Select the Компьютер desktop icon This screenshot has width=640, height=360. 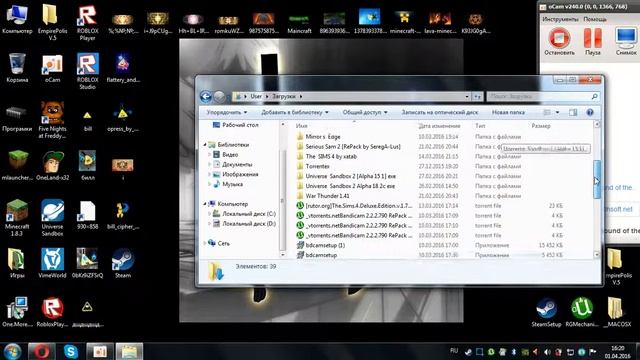[x=17, y=19]
